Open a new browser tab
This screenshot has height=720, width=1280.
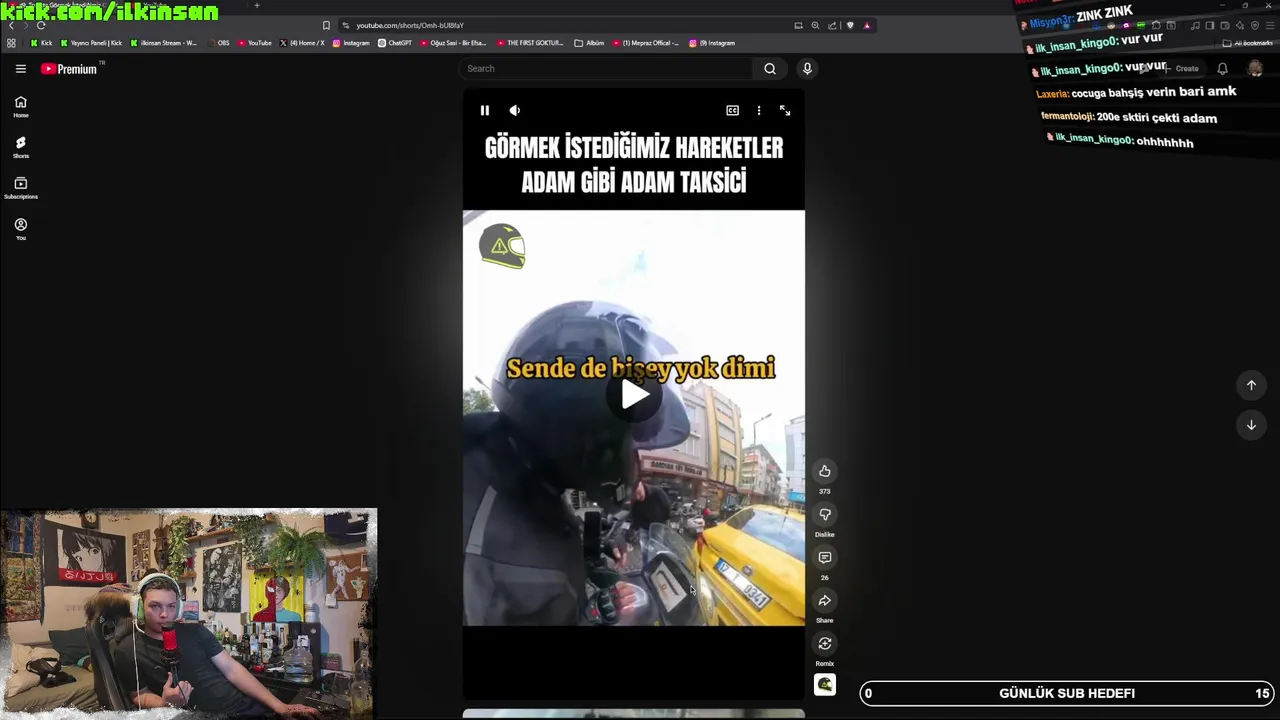(x=257, y=5)
